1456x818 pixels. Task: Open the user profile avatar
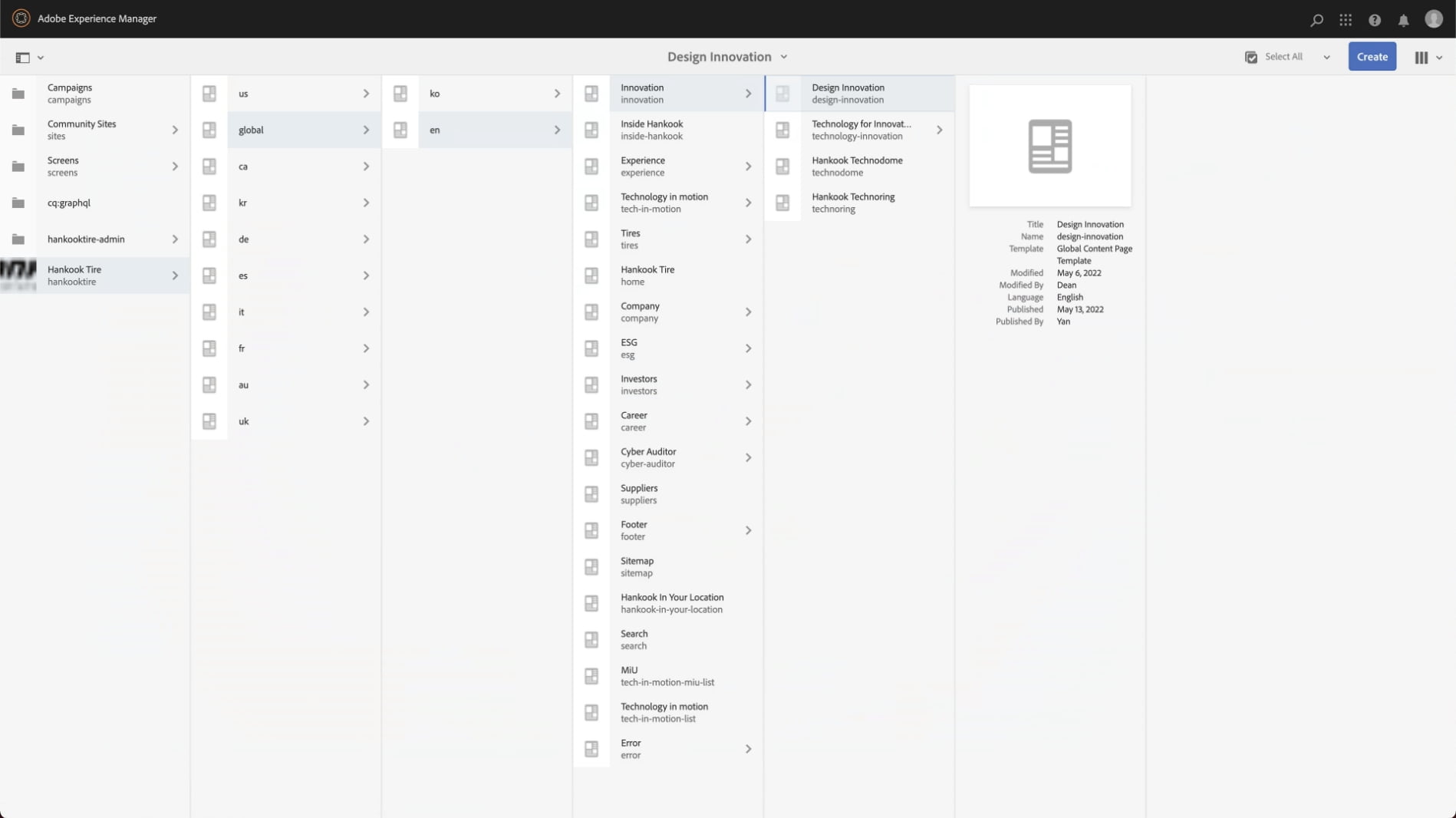(1434, 18)
